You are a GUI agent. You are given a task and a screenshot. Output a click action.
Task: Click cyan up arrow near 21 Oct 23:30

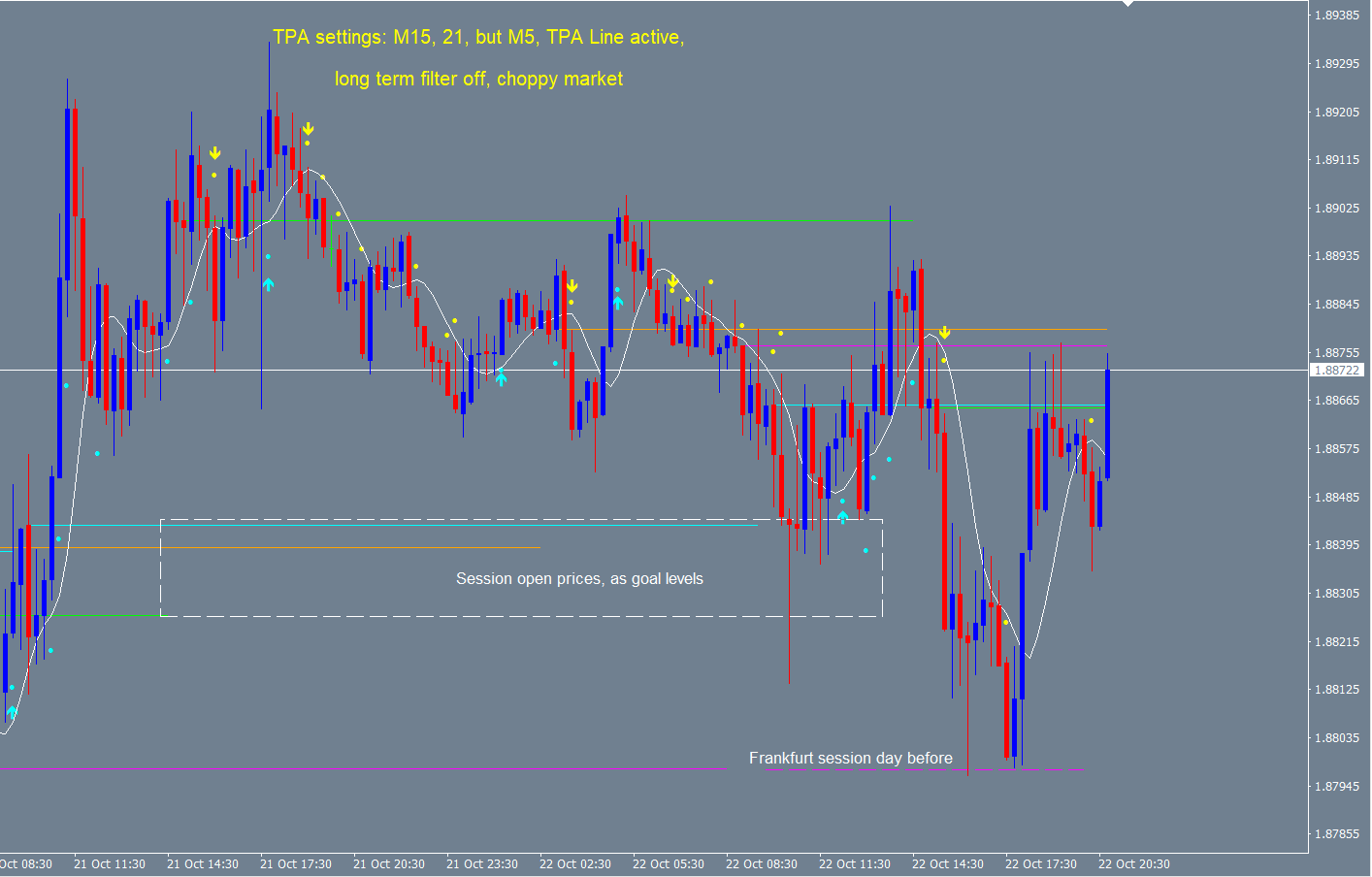[x=501, y=378]
